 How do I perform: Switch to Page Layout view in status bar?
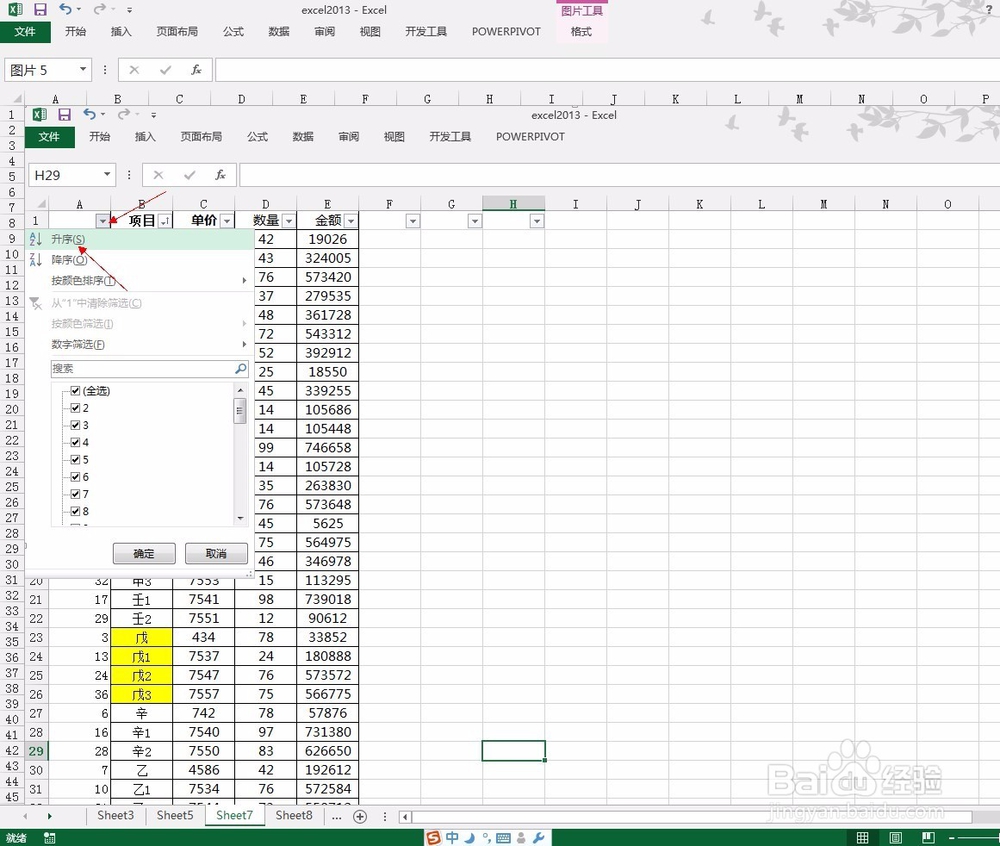(897, 837)
